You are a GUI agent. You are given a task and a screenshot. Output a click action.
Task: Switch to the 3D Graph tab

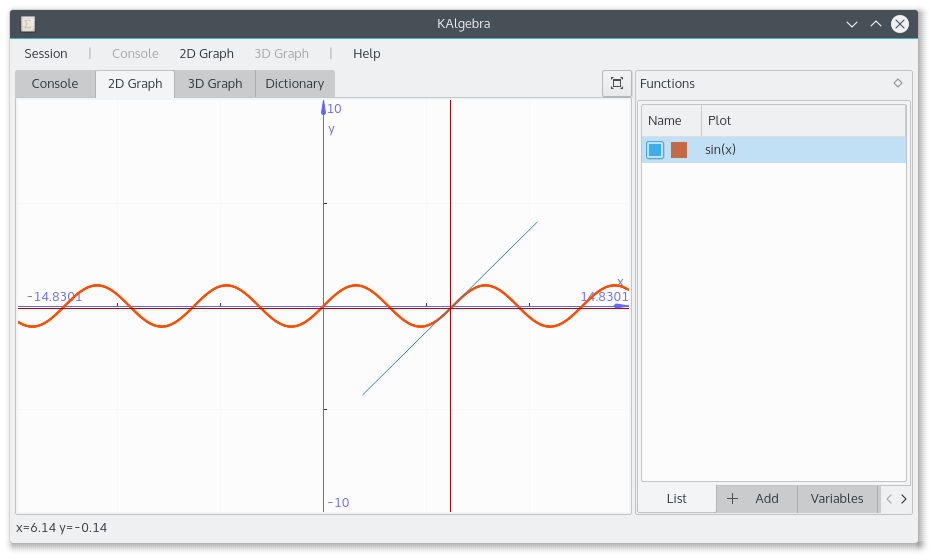tap(215, 84)
